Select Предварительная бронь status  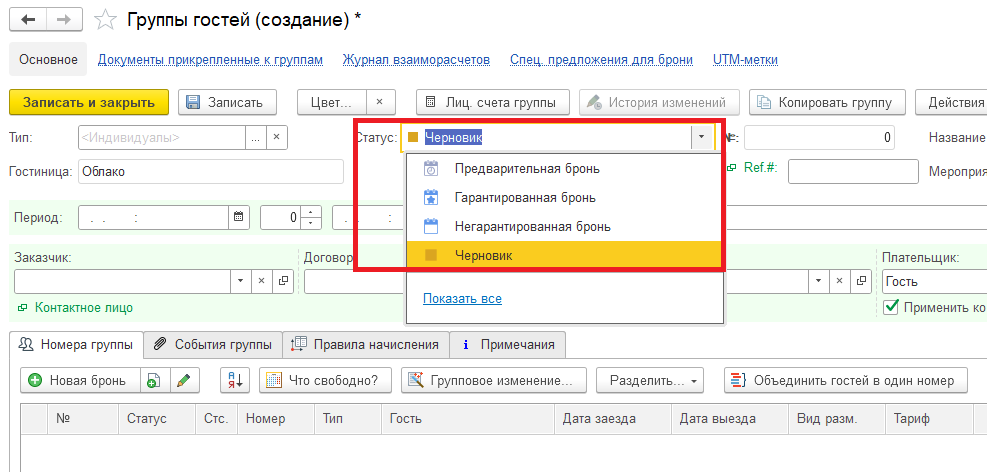pos(563,169)
